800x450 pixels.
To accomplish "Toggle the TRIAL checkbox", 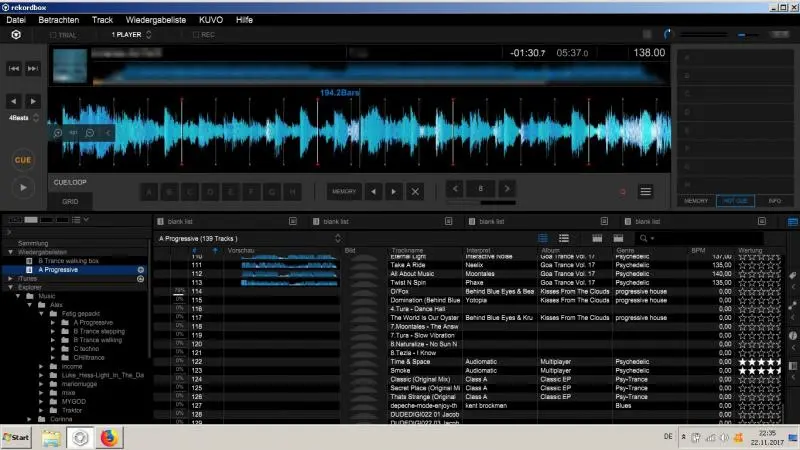I will pyautogui.click(x=53, y=35).
